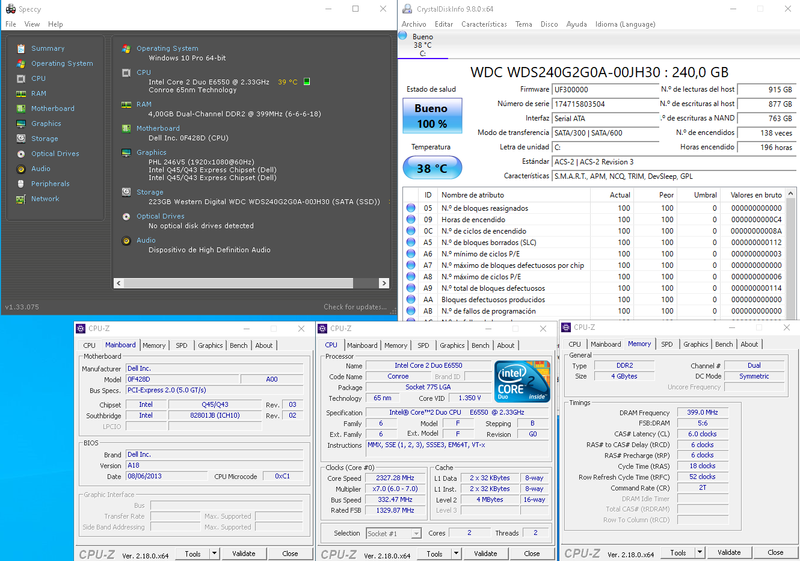Open Tools dropdown arrow in CPU-Z Memory window
Screen dimensions: 800x561
pyautogui.click(x=699, y=552)
